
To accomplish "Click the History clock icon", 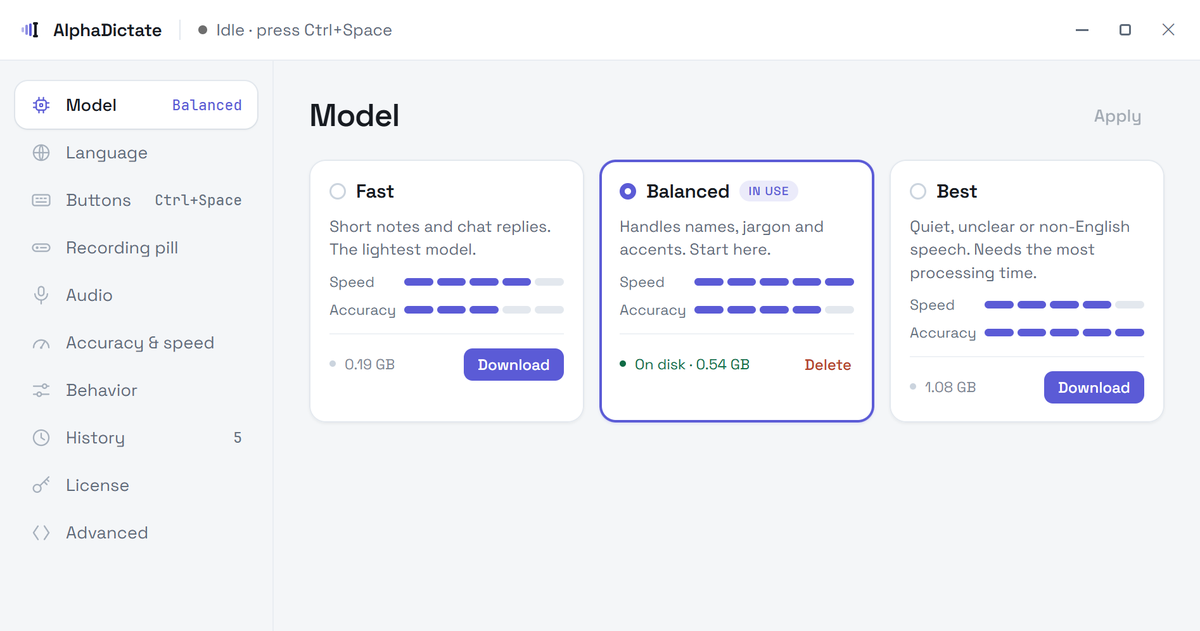I will (41, 438).
